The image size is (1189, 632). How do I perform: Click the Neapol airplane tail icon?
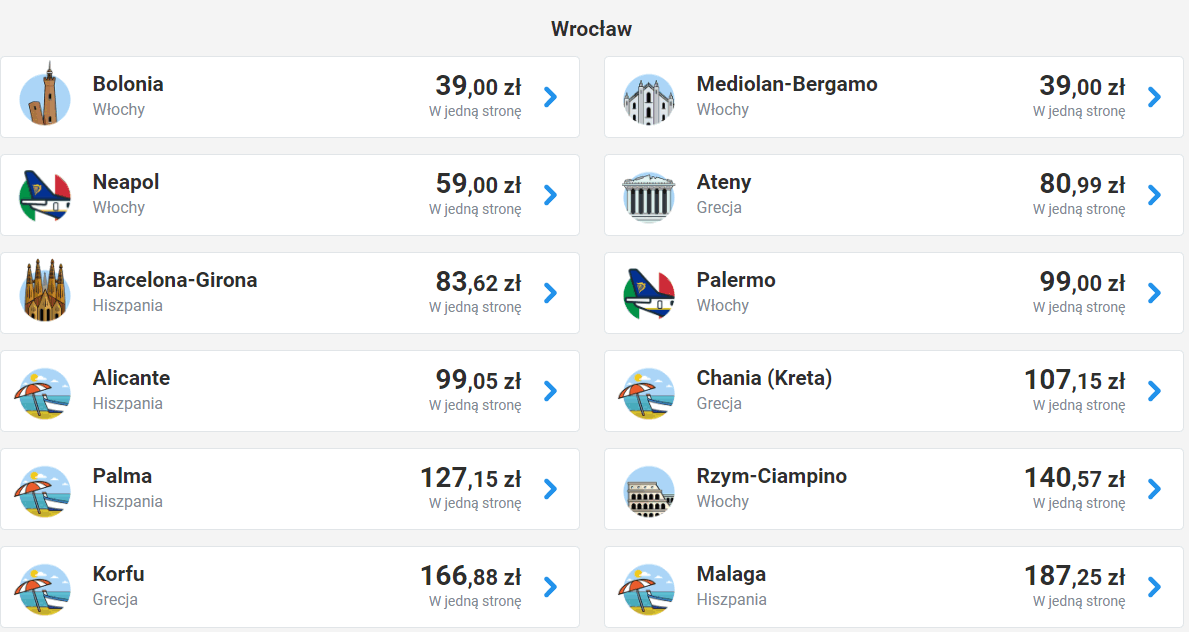pyautogui.click(x=45, y=195)
